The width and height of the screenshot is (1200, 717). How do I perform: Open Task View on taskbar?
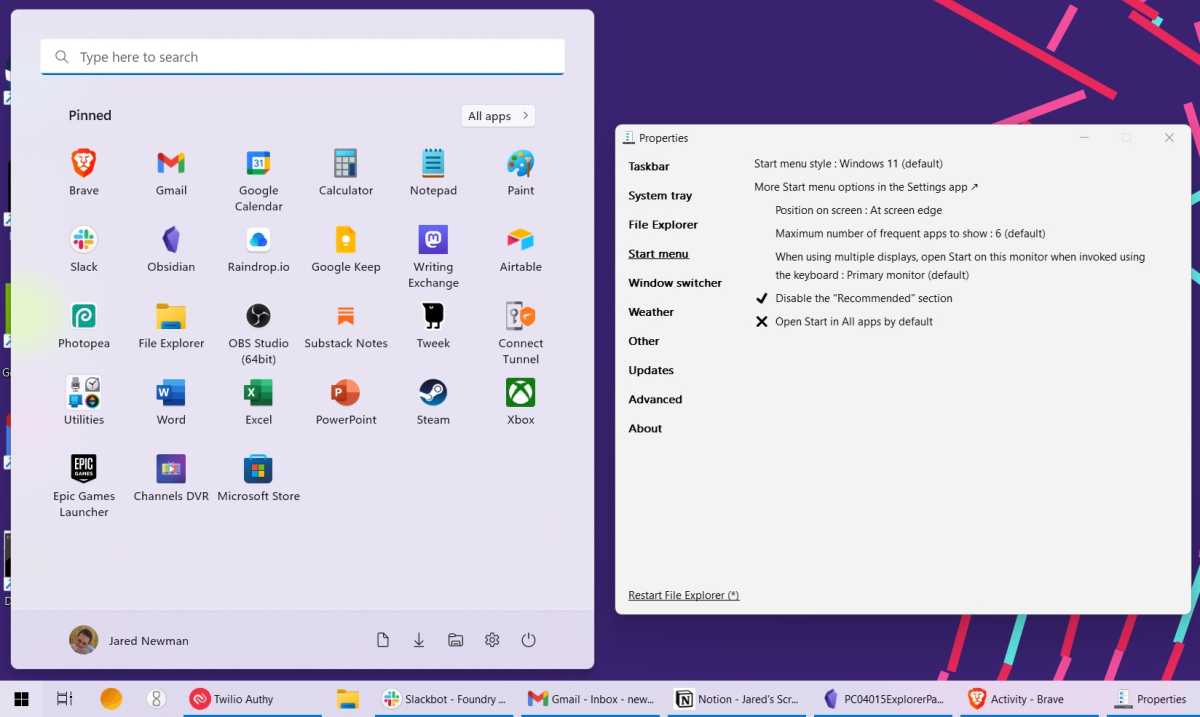point(64,699)
